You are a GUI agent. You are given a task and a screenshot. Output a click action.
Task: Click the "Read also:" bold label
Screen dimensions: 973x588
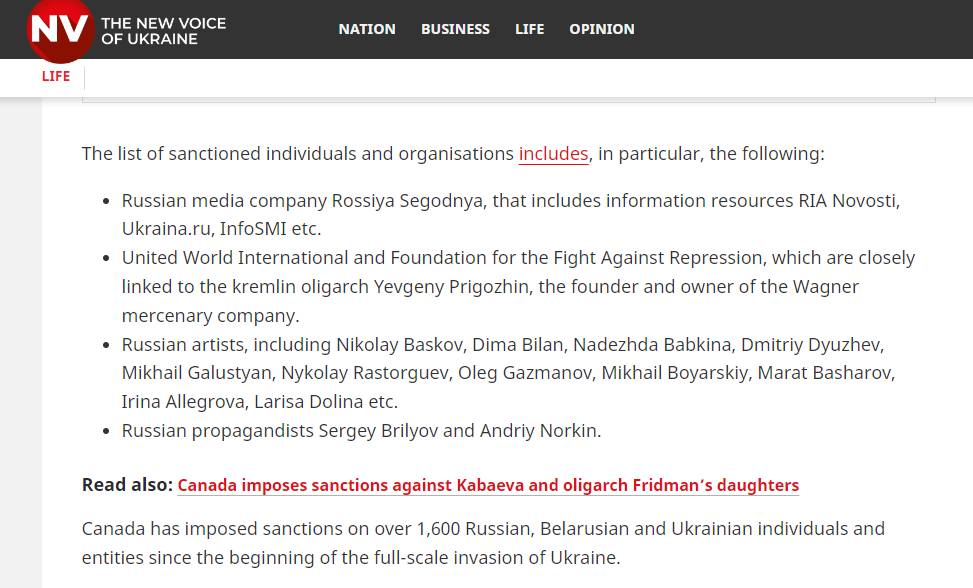point(128,486)
